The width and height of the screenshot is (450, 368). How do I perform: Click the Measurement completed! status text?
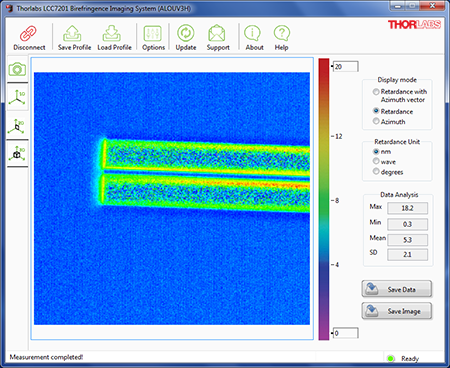pyautogui.click(x=46, y=357)
